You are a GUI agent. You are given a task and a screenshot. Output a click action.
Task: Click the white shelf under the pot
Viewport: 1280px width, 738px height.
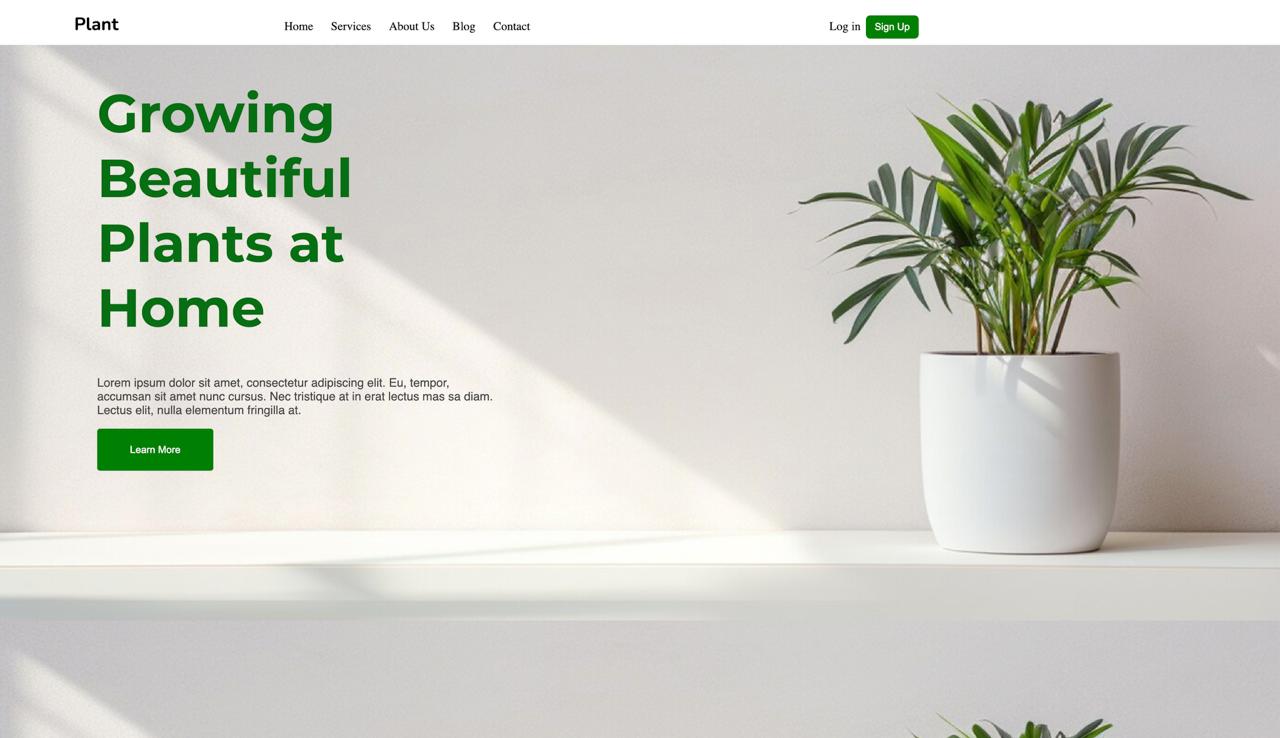tap(640, 575)
